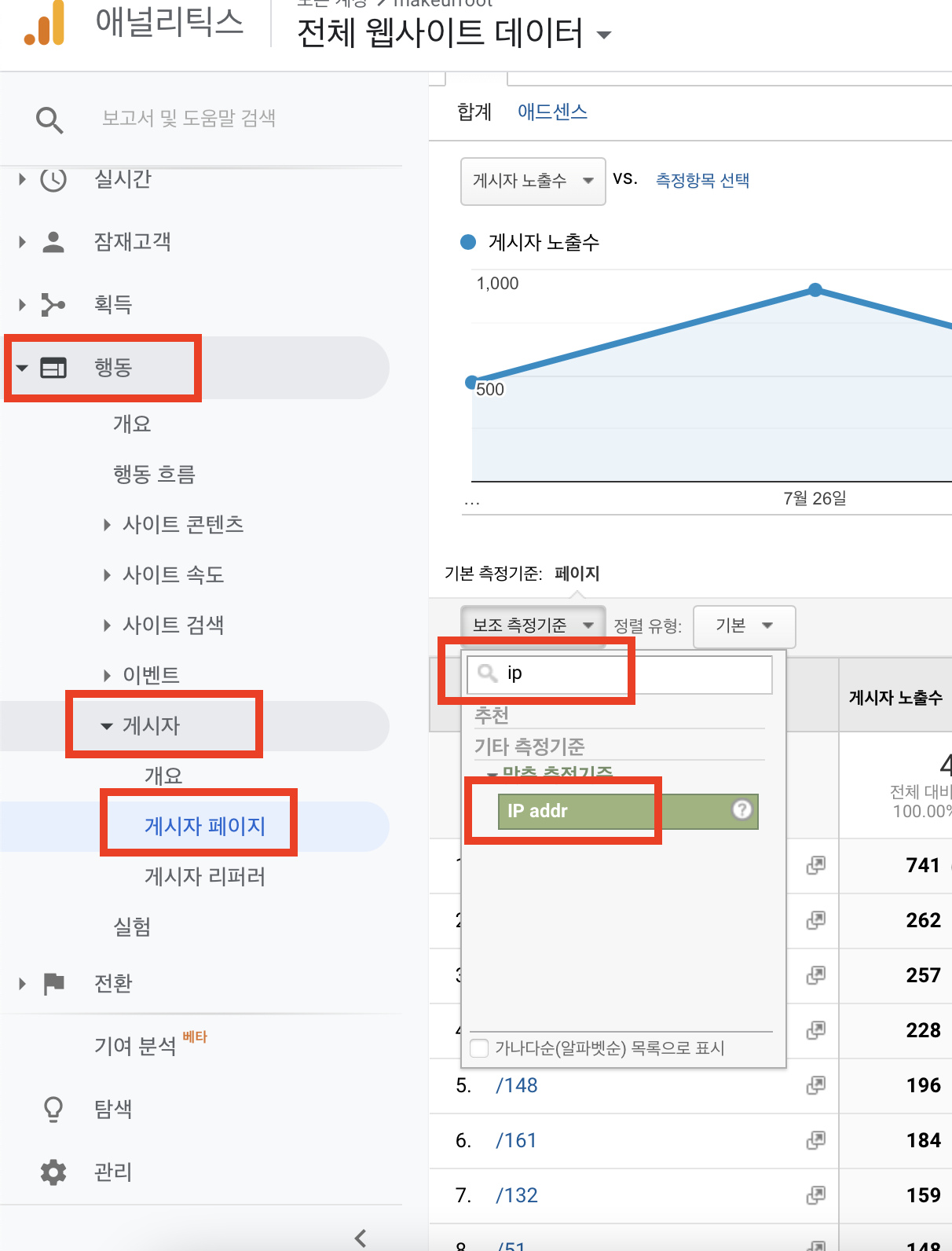Open the 보조 측정기준 dropdown
The image size is (952, 1251).
coord(533,625)
